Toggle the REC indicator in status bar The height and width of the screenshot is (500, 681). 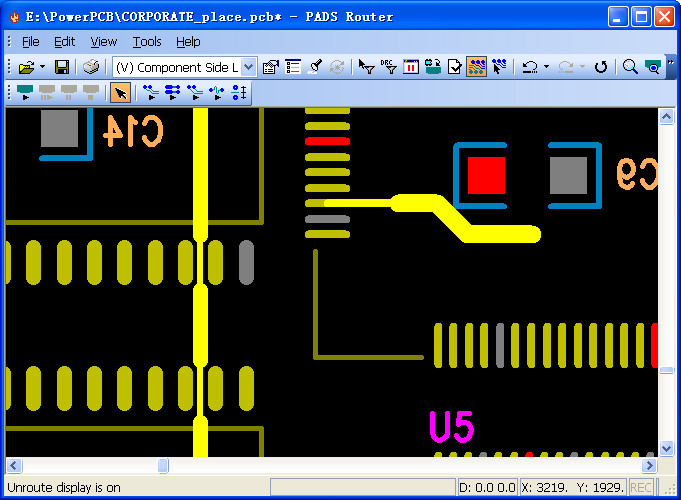[x=640, y=488]
